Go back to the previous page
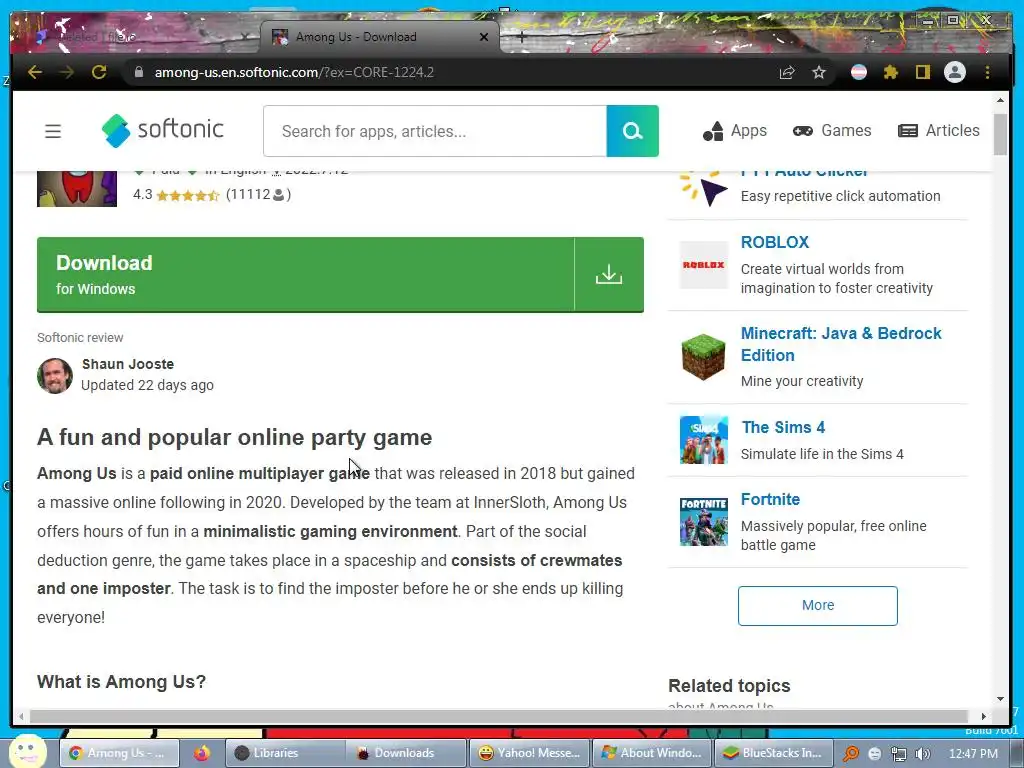The height and width of the screenshot is (768, 1024). 35,72
